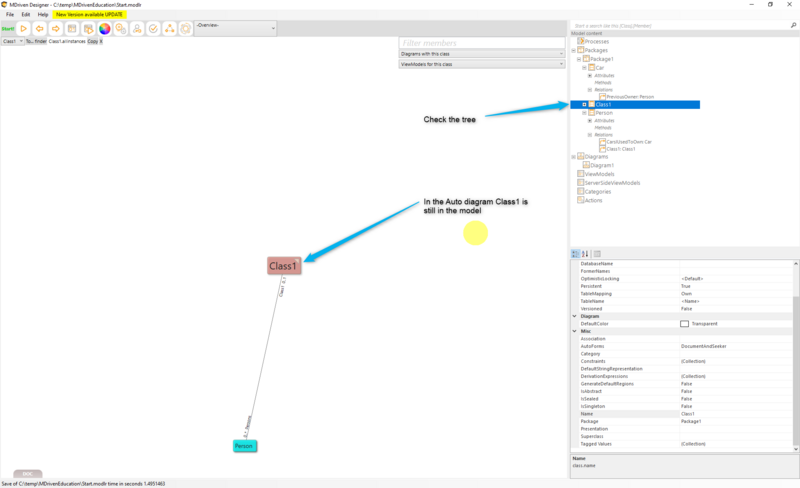
Task: Click the forward arrow navigation icon
Action: pos(56,29)
